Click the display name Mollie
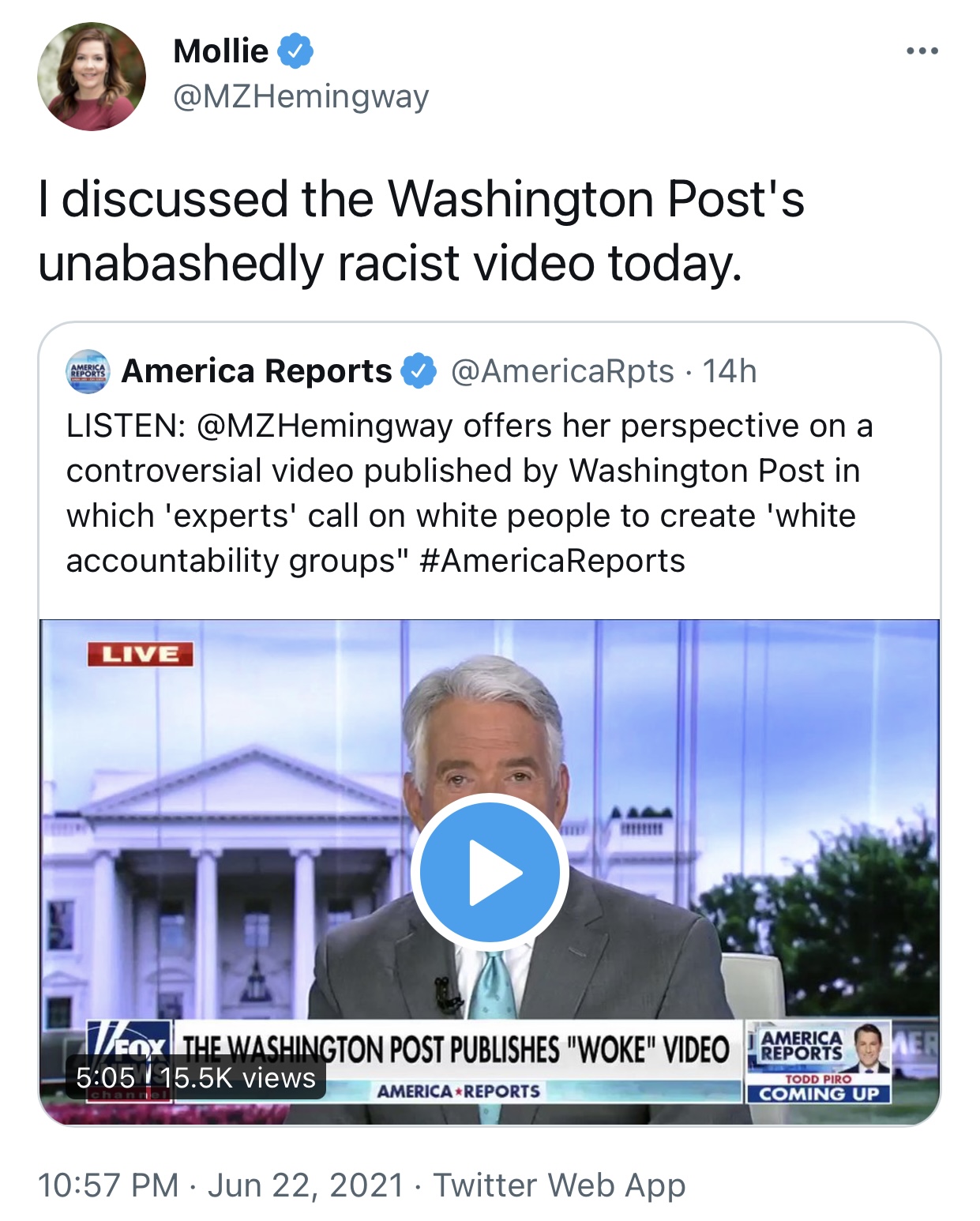 tap(220, 51)
